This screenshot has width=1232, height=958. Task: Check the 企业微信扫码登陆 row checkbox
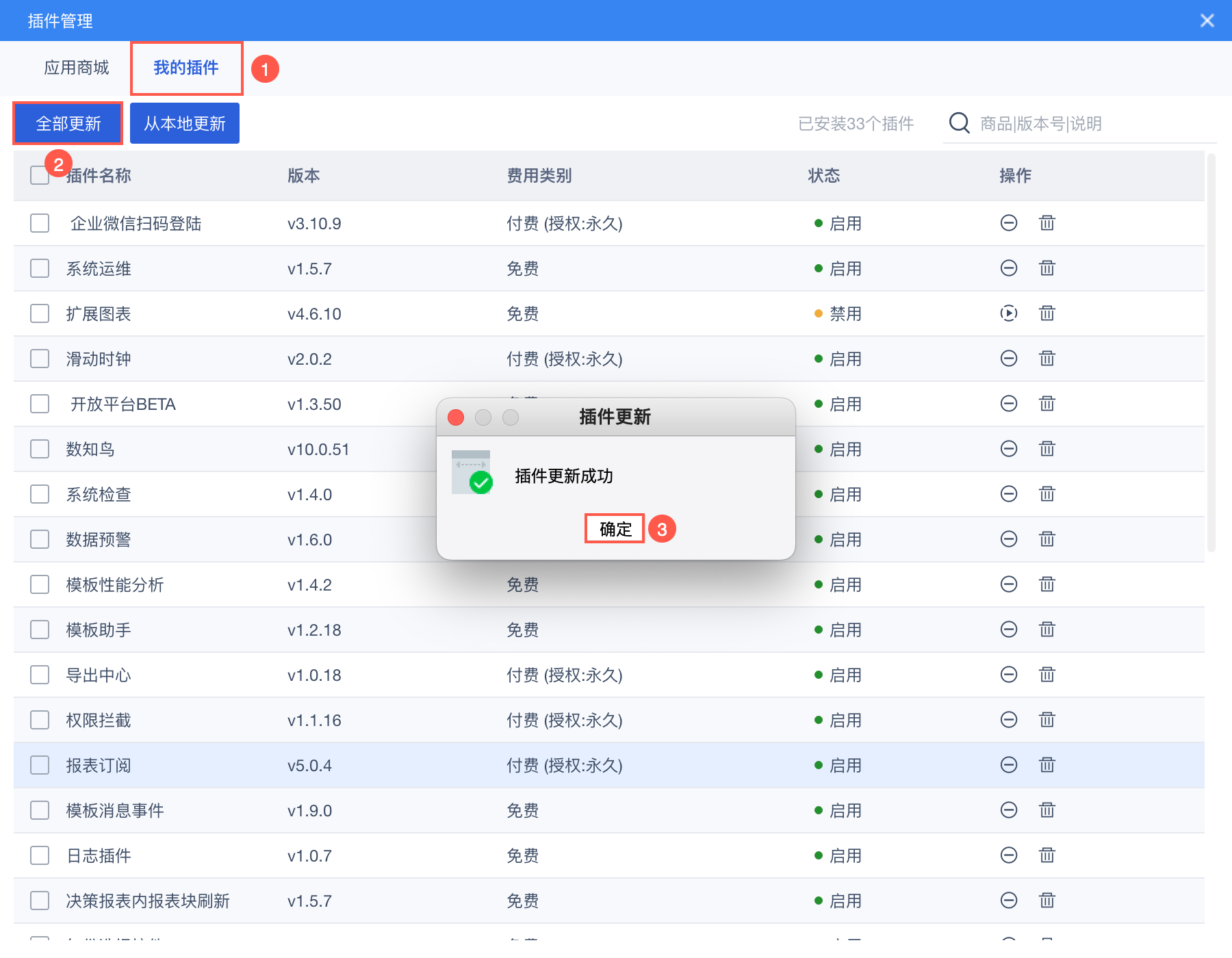(40, 223)
